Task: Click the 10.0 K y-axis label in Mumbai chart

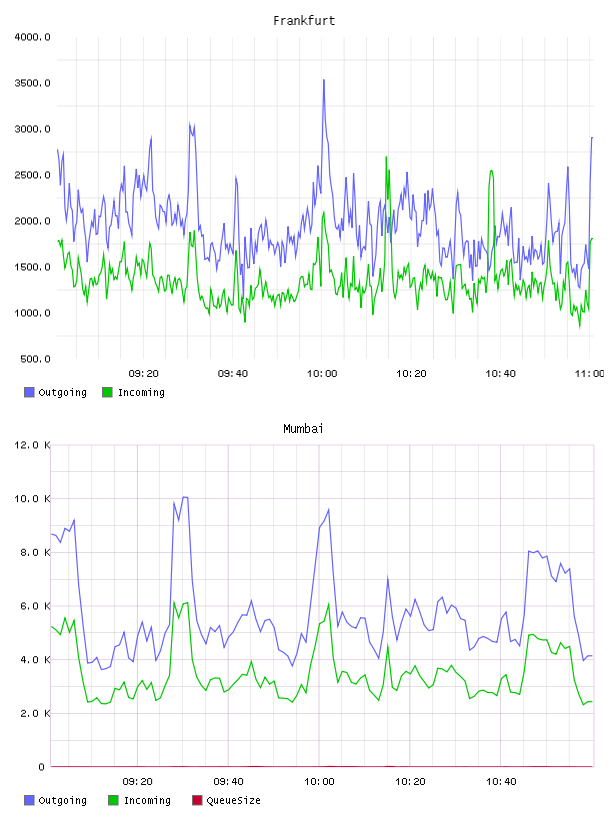Action: [x=32, y=499]
